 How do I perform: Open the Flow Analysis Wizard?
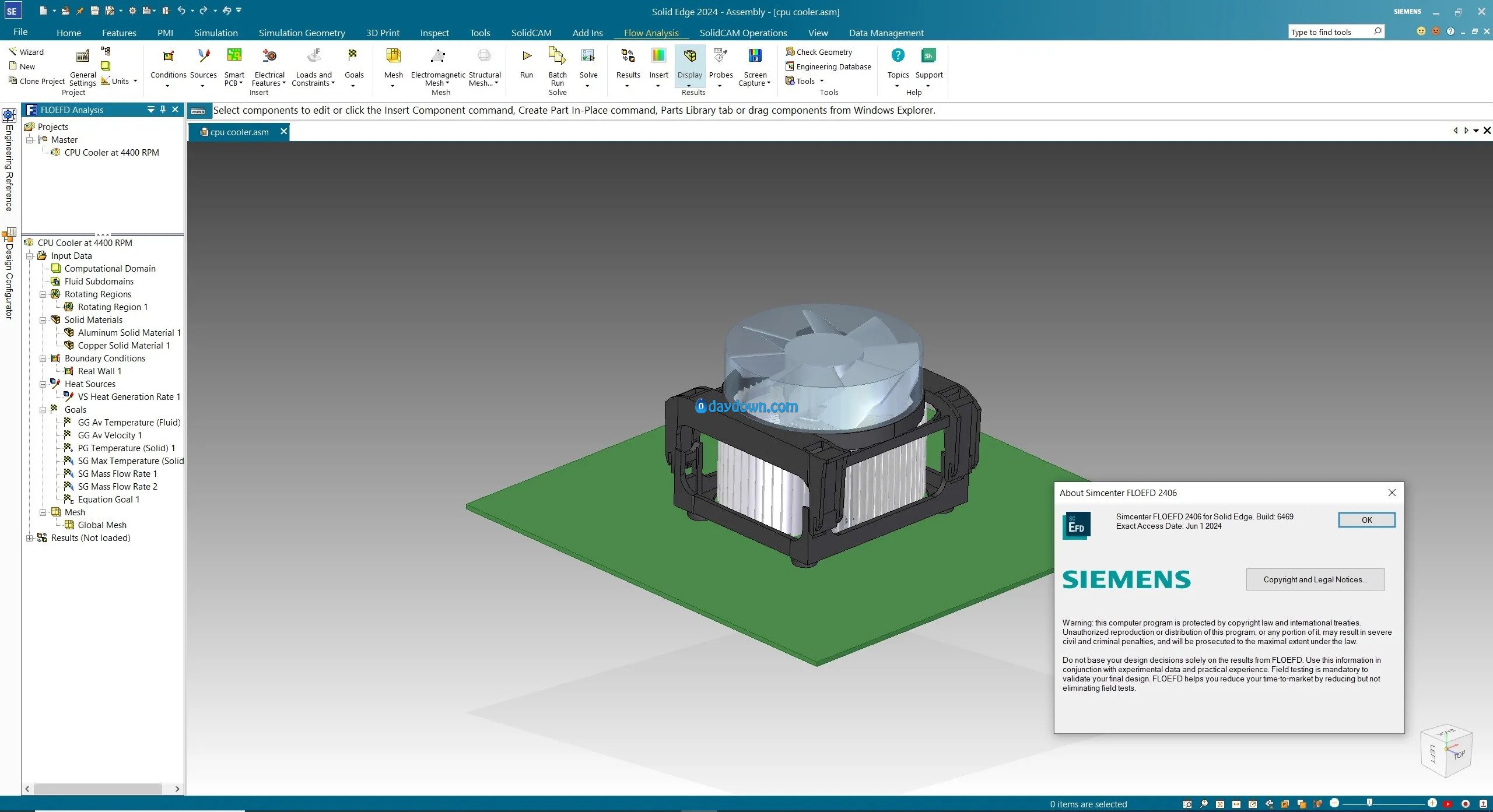point(26,52)
